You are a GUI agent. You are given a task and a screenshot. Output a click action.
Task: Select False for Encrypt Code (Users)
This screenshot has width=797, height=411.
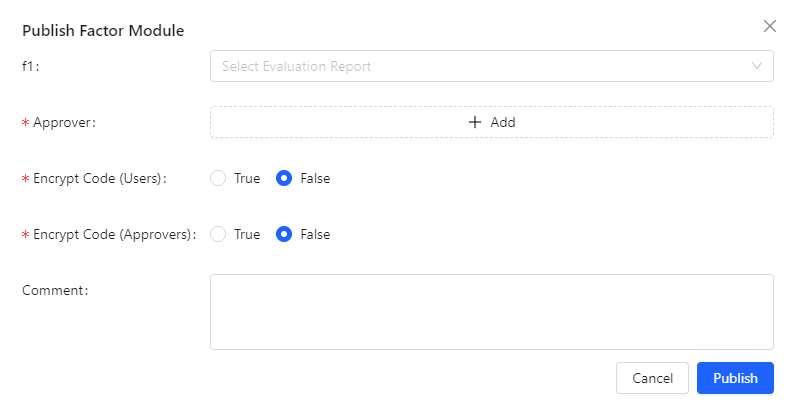click(x=284, y=178)
